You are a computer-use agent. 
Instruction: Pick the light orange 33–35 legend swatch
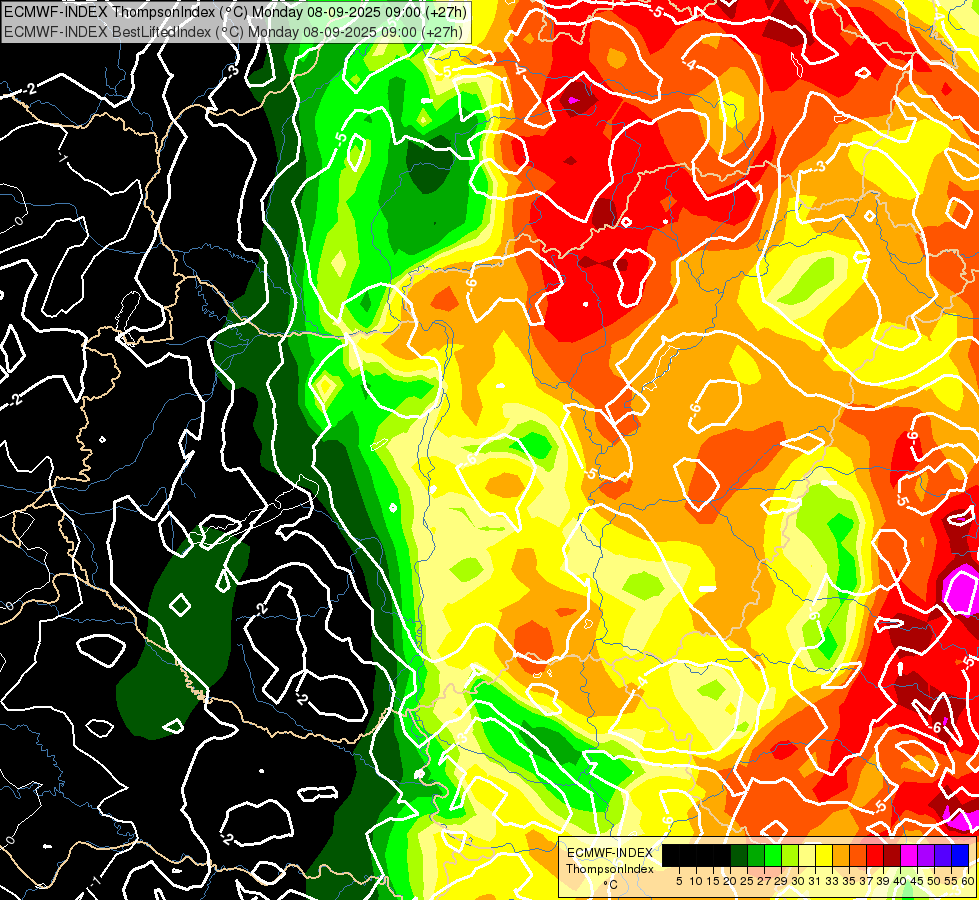(841, 856)
